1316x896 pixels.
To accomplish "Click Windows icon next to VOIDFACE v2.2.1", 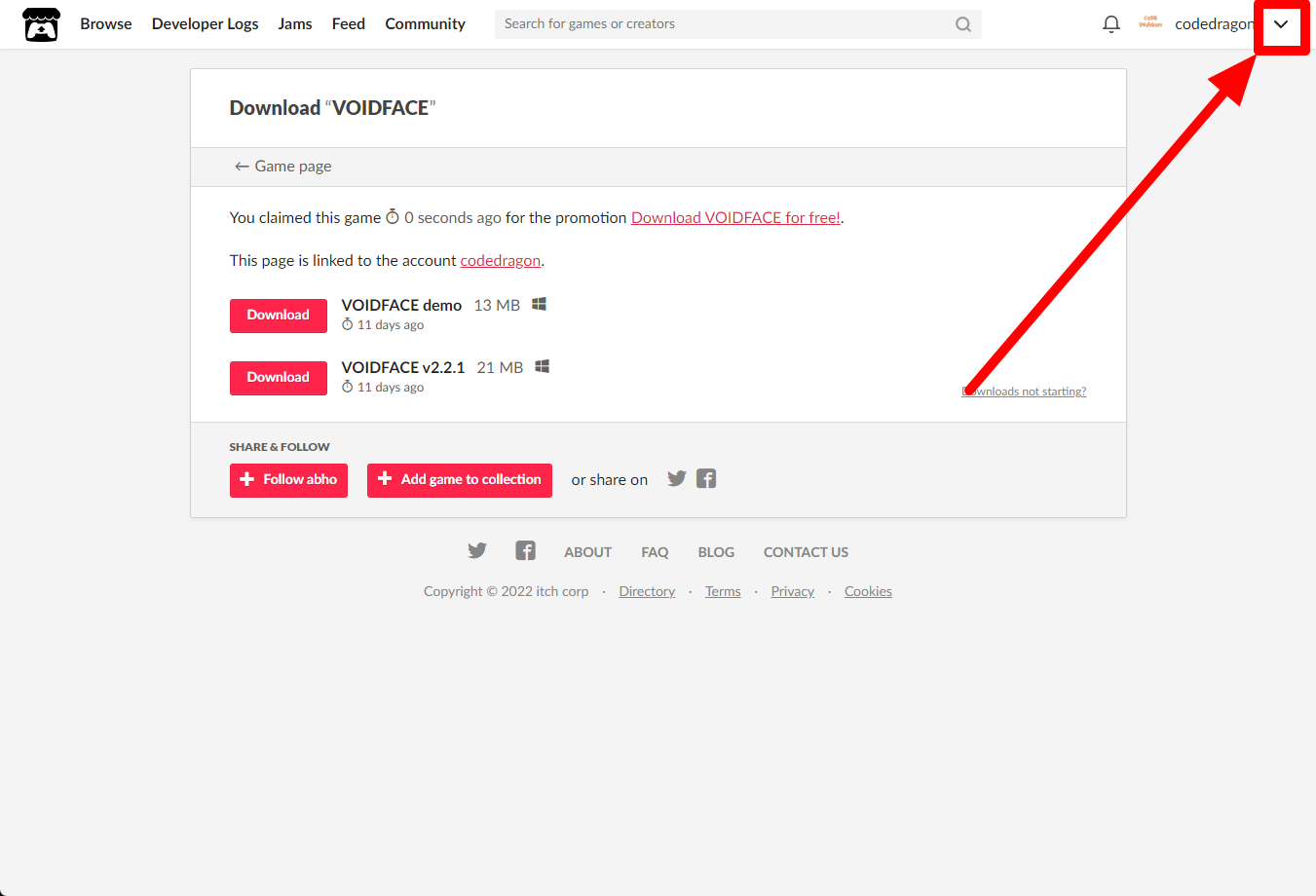I will 543,366.
